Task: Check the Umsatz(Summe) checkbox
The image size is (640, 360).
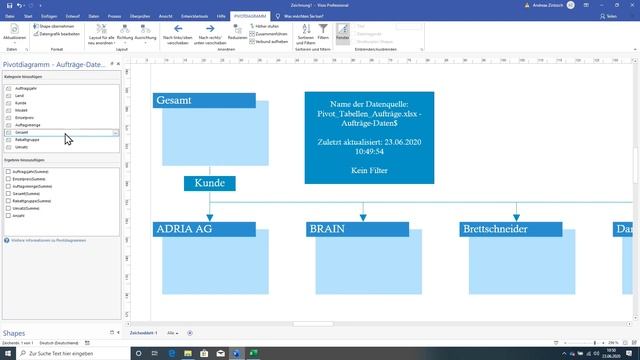Action: click(x=8, y=209)
